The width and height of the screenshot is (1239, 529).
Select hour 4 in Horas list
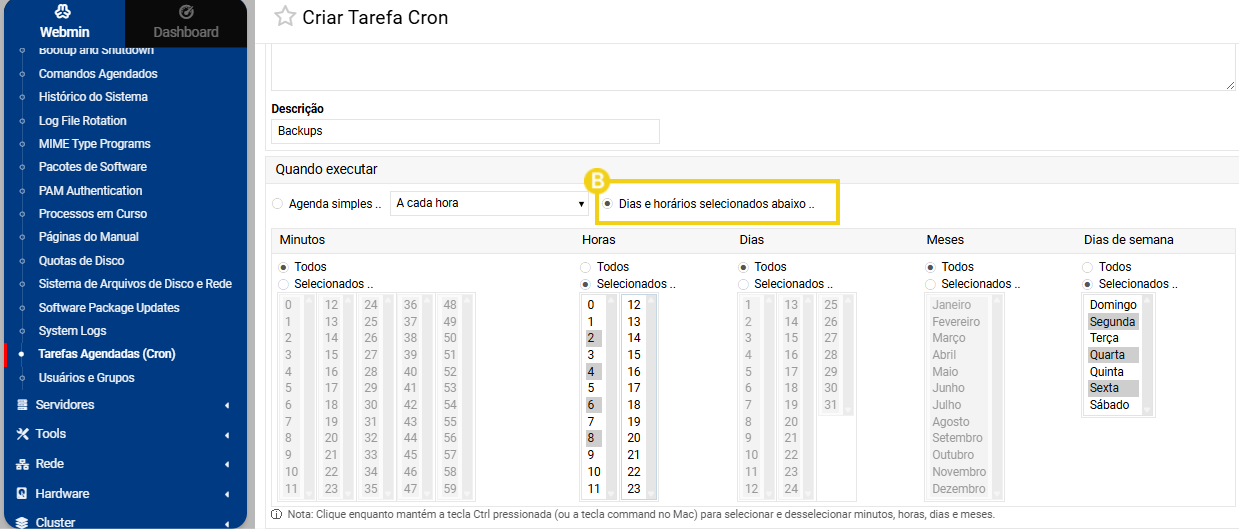tap(594, 371)
